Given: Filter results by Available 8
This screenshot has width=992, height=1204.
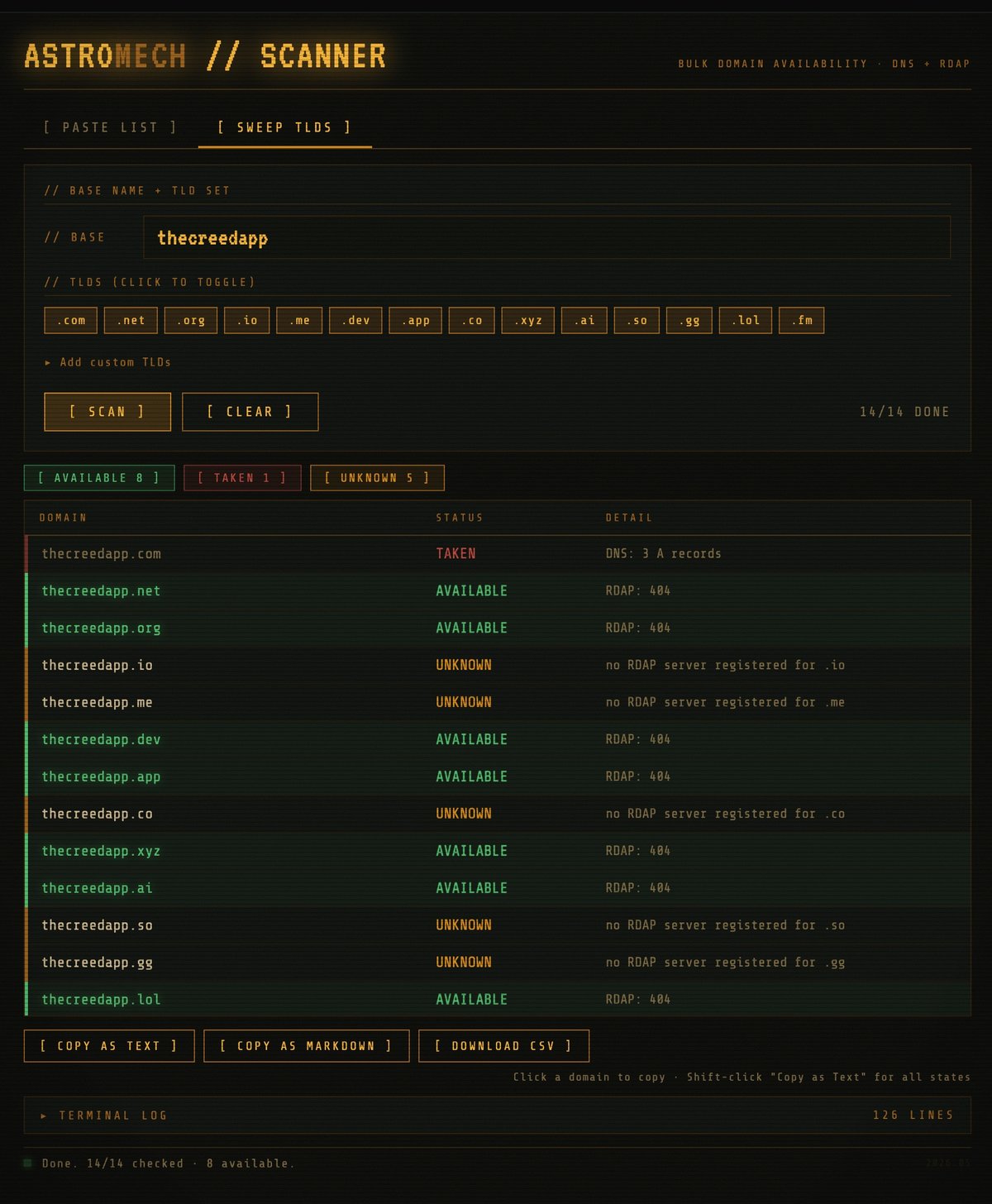Looking at the screenshot, I should pyautogui.click(x=99, y=478).
